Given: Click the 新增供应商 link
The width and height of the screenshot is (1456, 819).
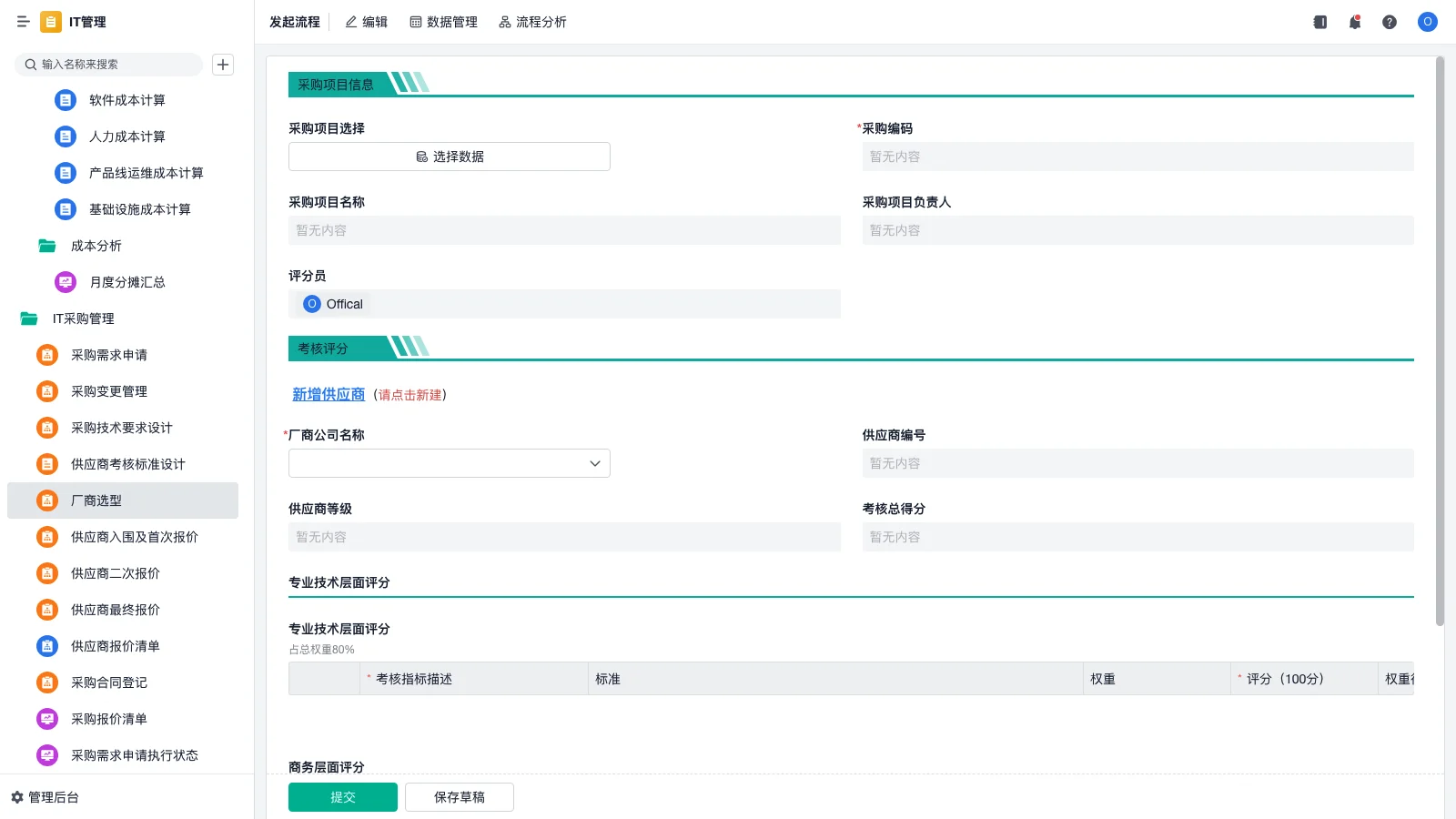Looking at the screenshot, I should tap(329, 394).
